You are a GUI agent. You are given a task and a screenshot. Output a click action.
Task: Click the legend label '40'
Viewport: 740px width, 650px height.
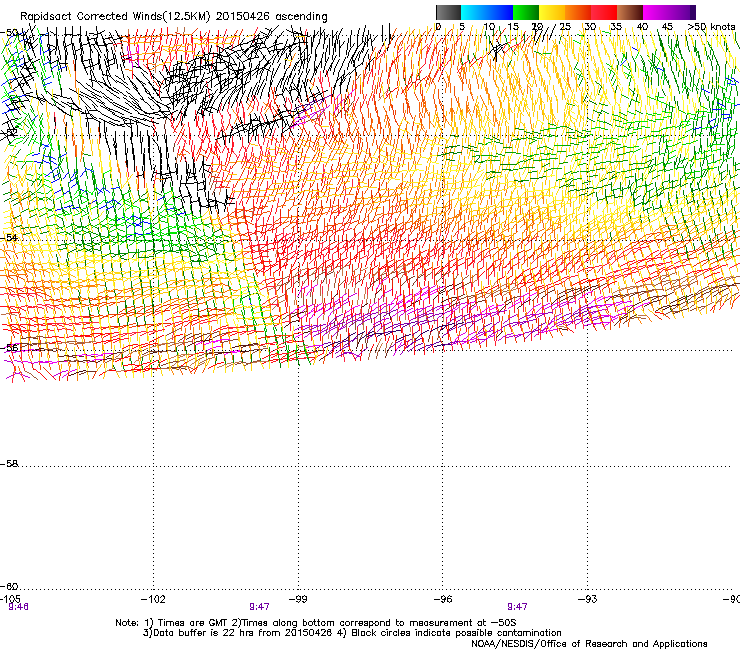pos(642,26)
